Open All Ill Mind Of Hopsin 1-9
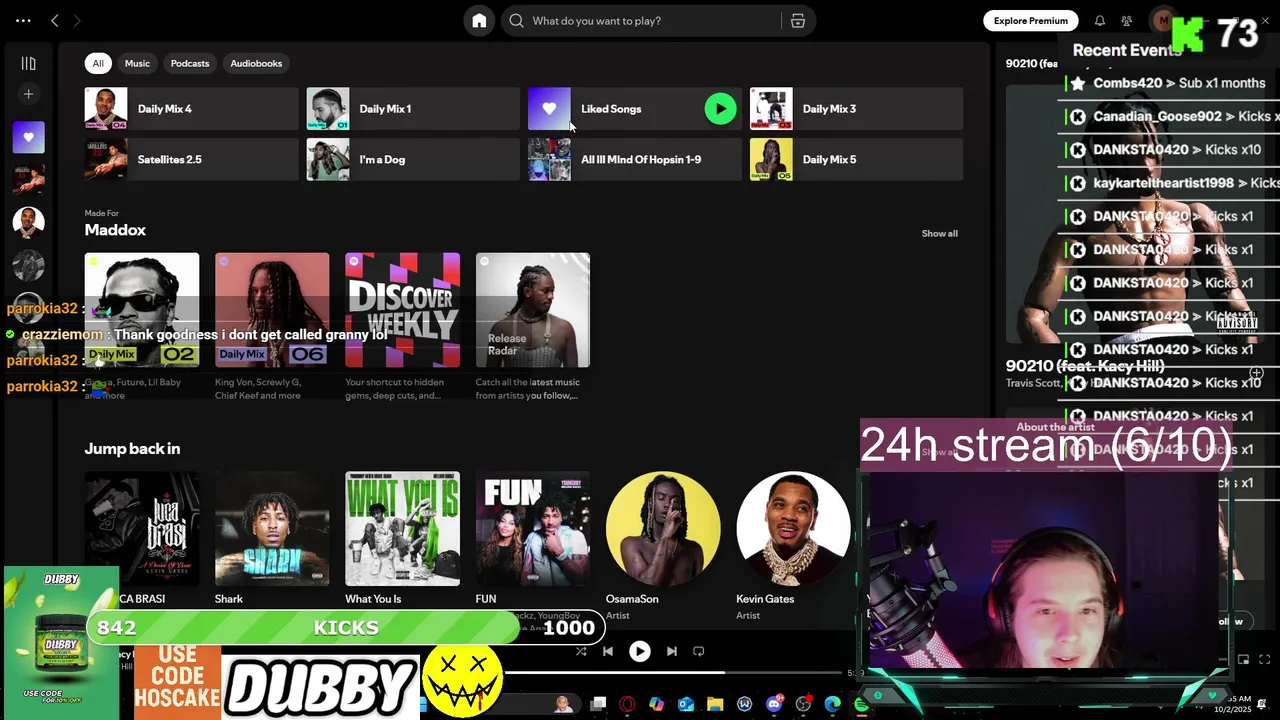1280x720 pixels. coord(635,159)
